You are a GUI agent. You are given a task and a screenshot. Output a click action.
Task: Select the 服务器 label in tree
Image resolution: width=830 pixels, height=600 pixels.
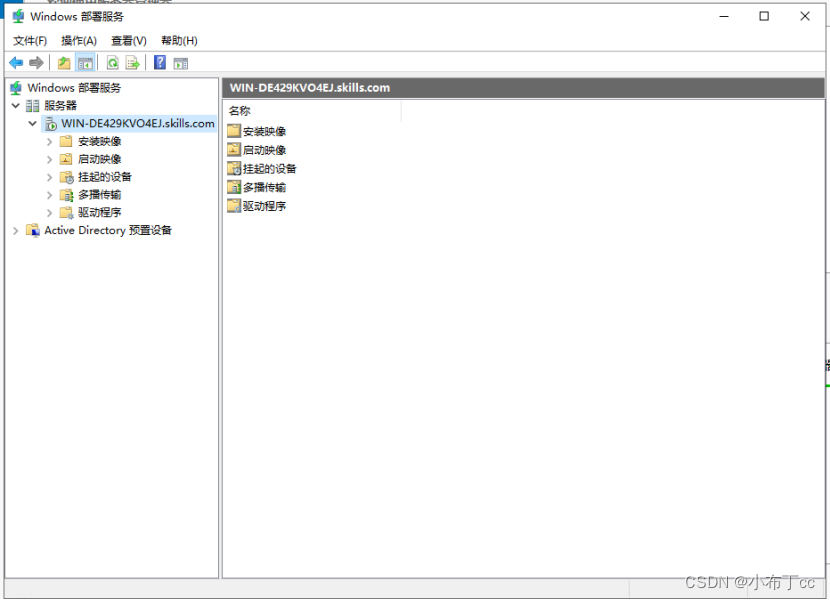point(60,106)
